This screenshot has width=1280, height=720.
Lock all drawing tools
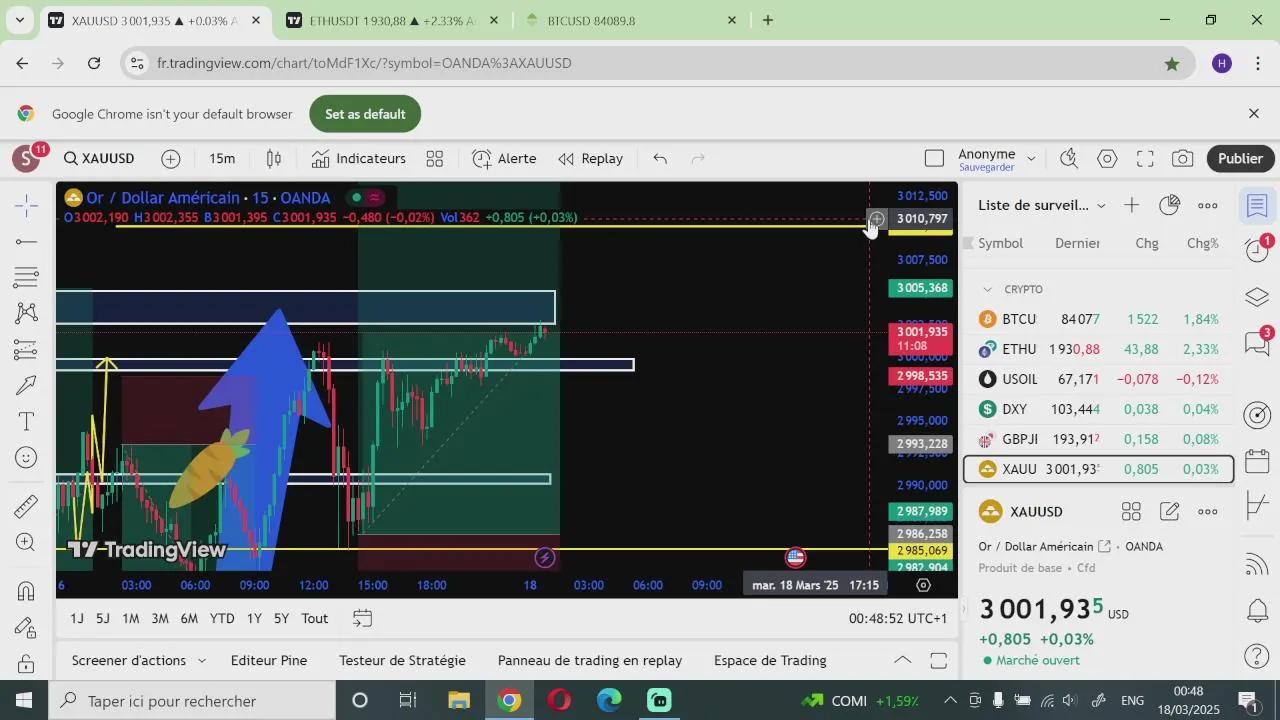(x=27, y=664)
